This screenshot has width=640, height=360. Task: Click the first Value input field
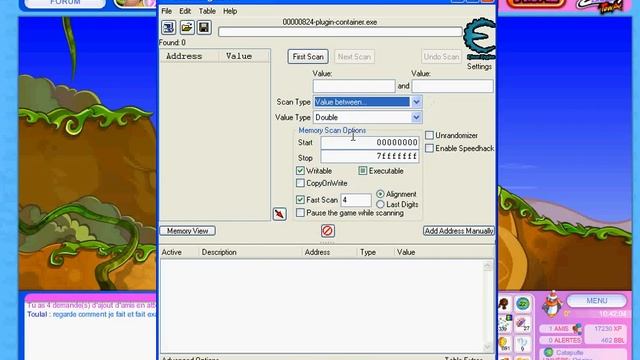click(354, 86)
